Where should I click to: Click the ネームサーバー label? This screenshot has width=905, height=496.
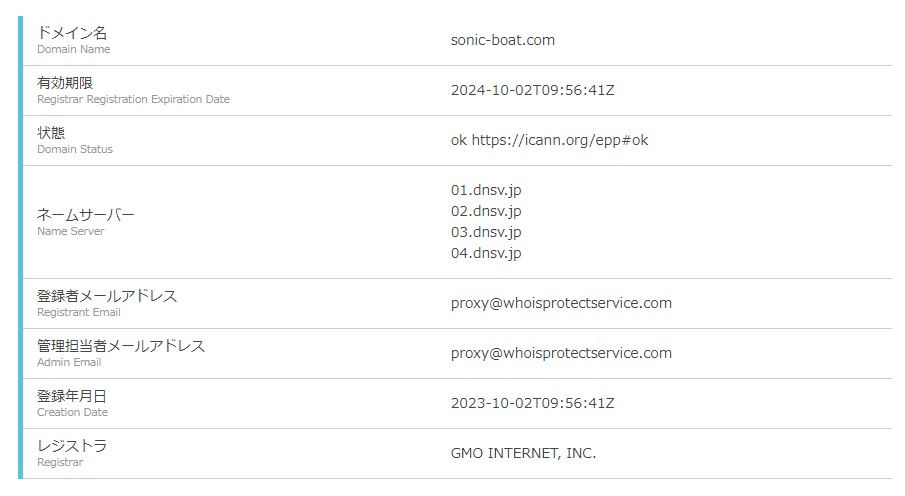pos(85,215)
